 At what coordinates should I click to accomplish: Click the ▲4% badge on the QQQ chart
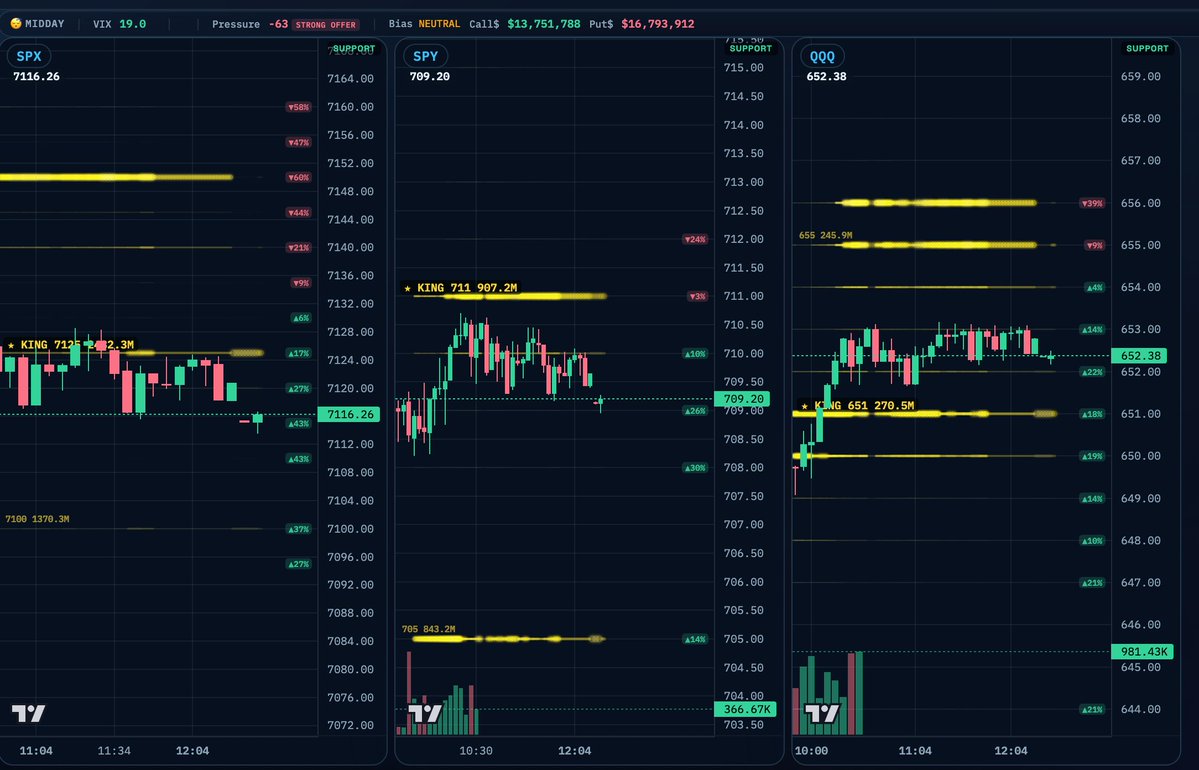coord(1094,288)
